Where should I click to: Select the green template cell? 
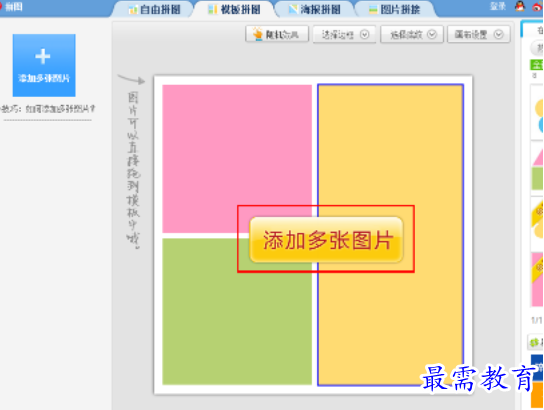tap(237, 311)
